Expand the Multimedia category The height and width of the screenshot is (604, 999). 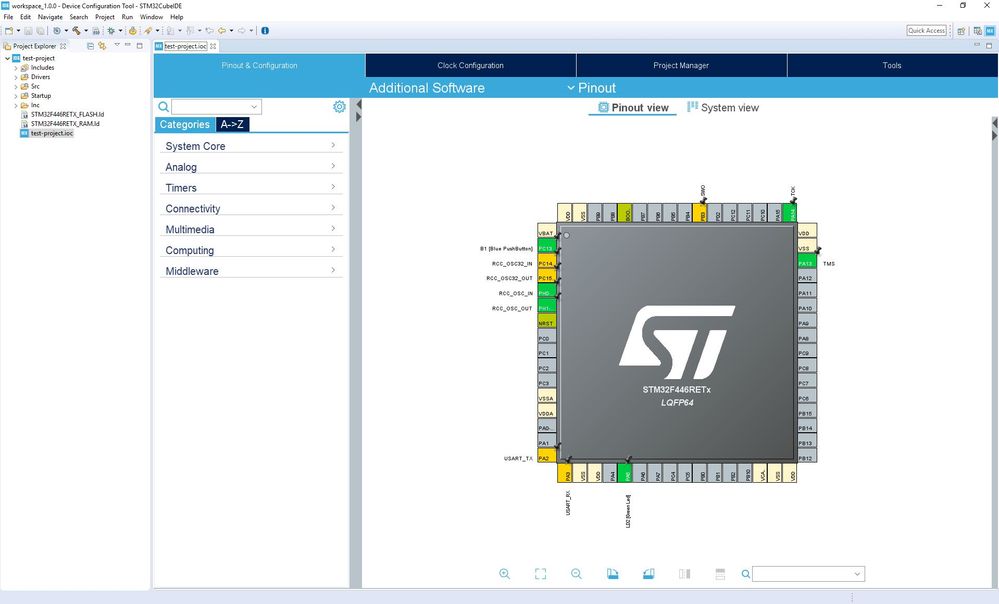[251, 229]
